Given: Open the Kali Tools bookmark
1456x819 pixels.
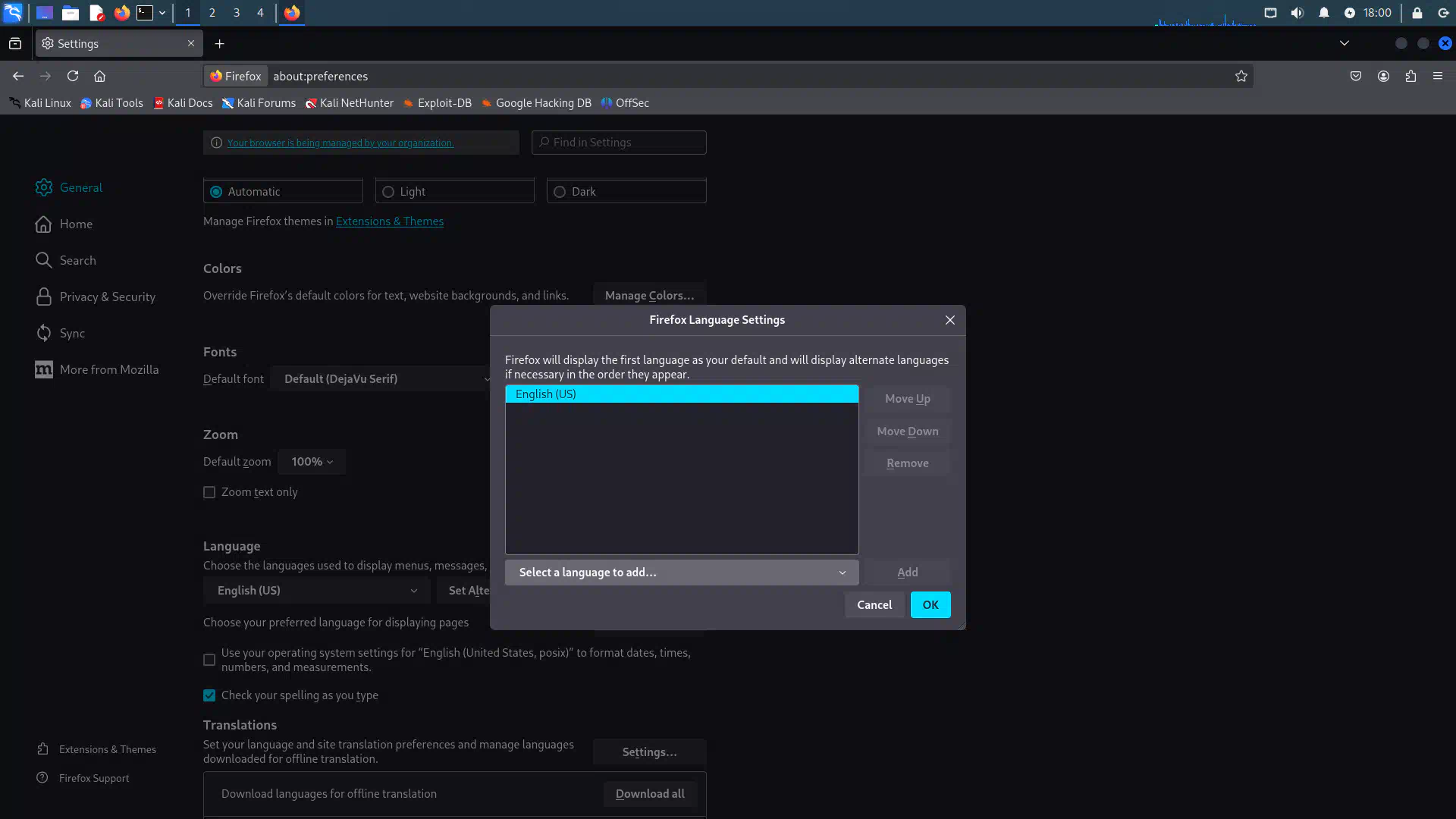Looking at the screenshot, I should click(x=112, y=103).
